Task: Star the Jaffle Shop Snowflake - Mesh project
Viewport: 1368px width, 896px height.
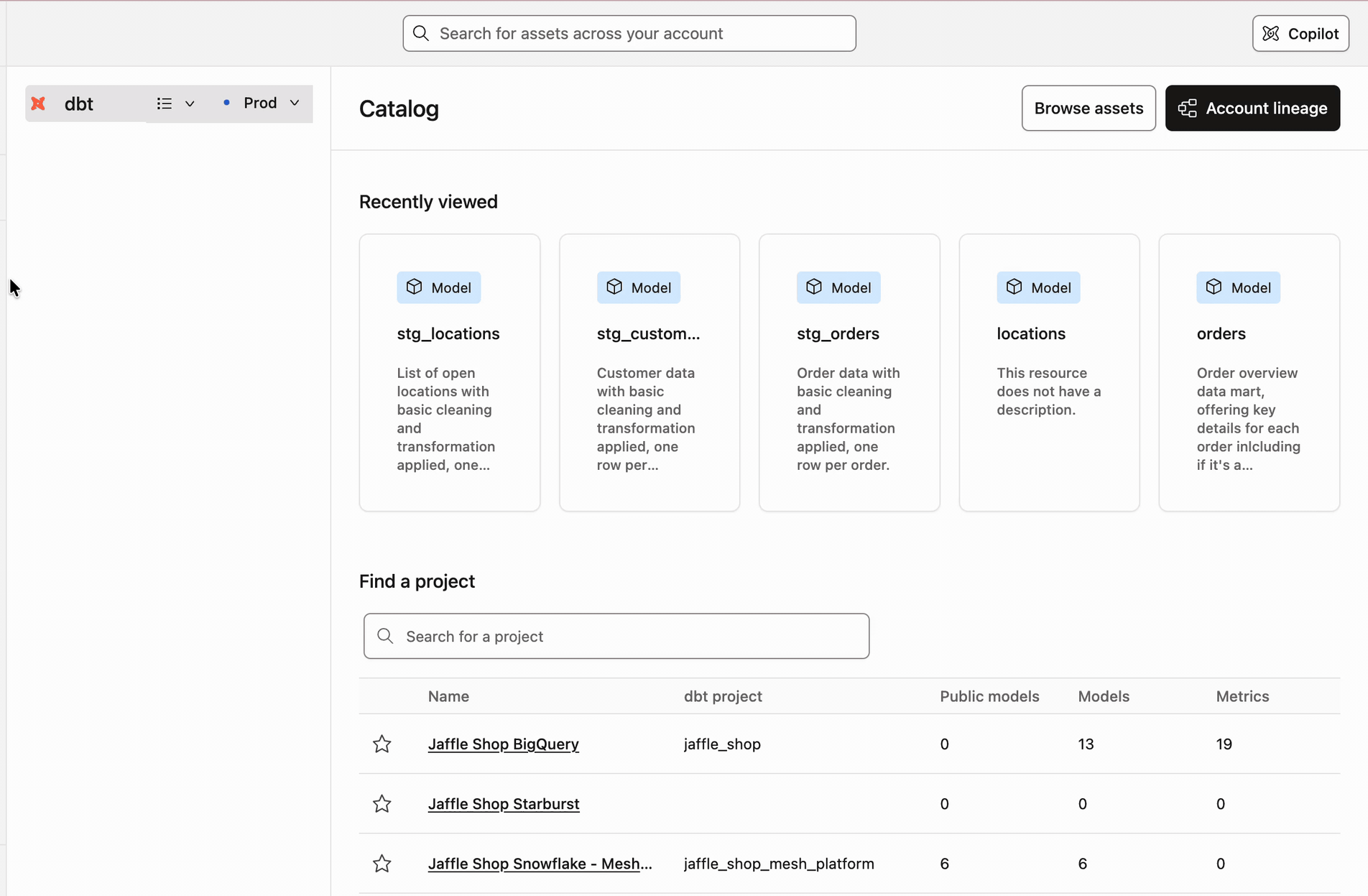Action: click(382, 863)
